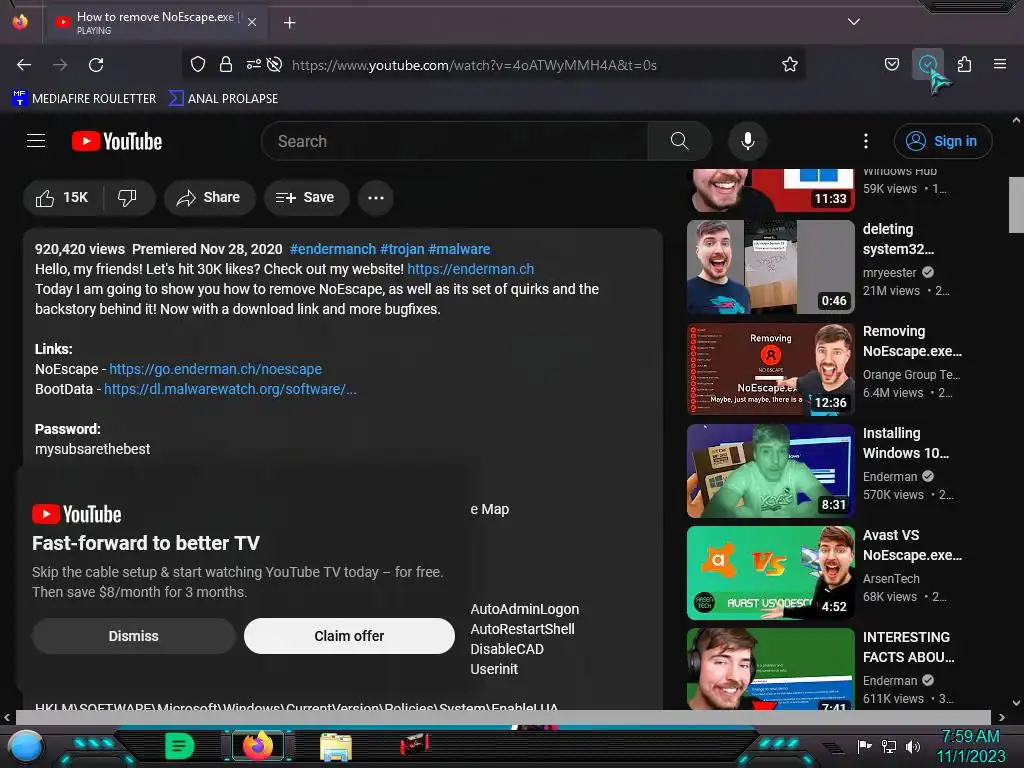The width and height of the screenshot is (1024, 768).
Task: Click the YouTube Search input field
Action: point(454,141)
